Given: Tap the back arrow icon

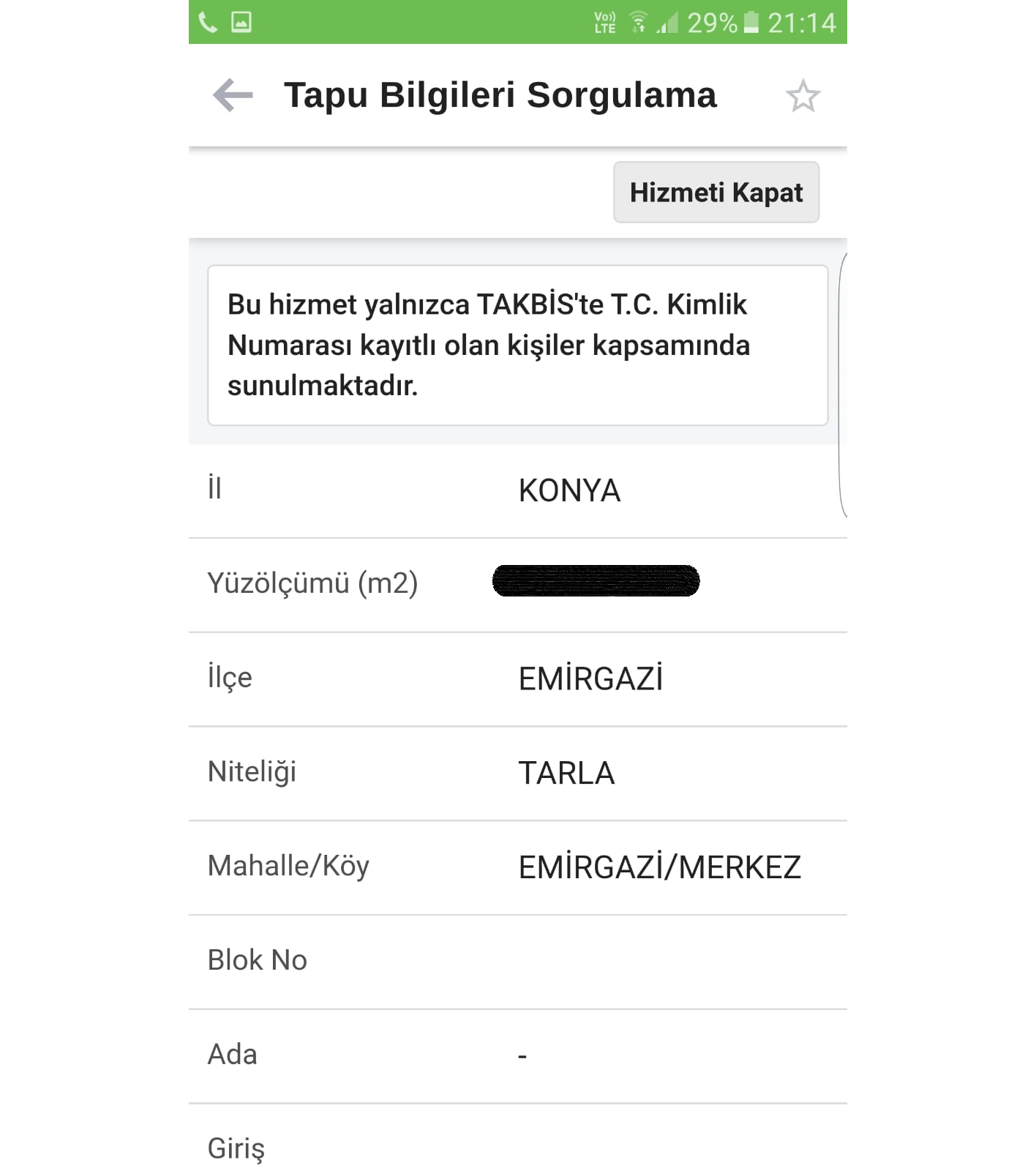Looking at the screenshot, I should 233,95.
